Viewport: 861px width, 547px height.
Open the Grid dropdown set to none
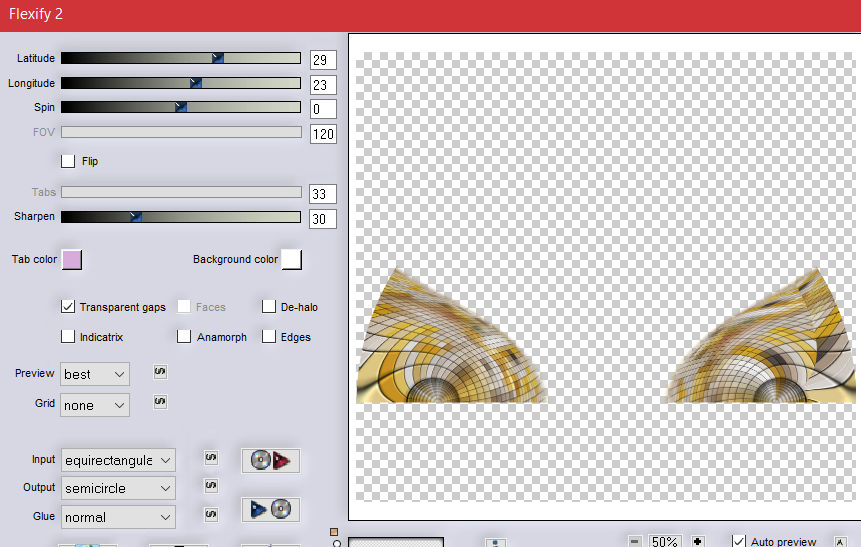(95, 405)
